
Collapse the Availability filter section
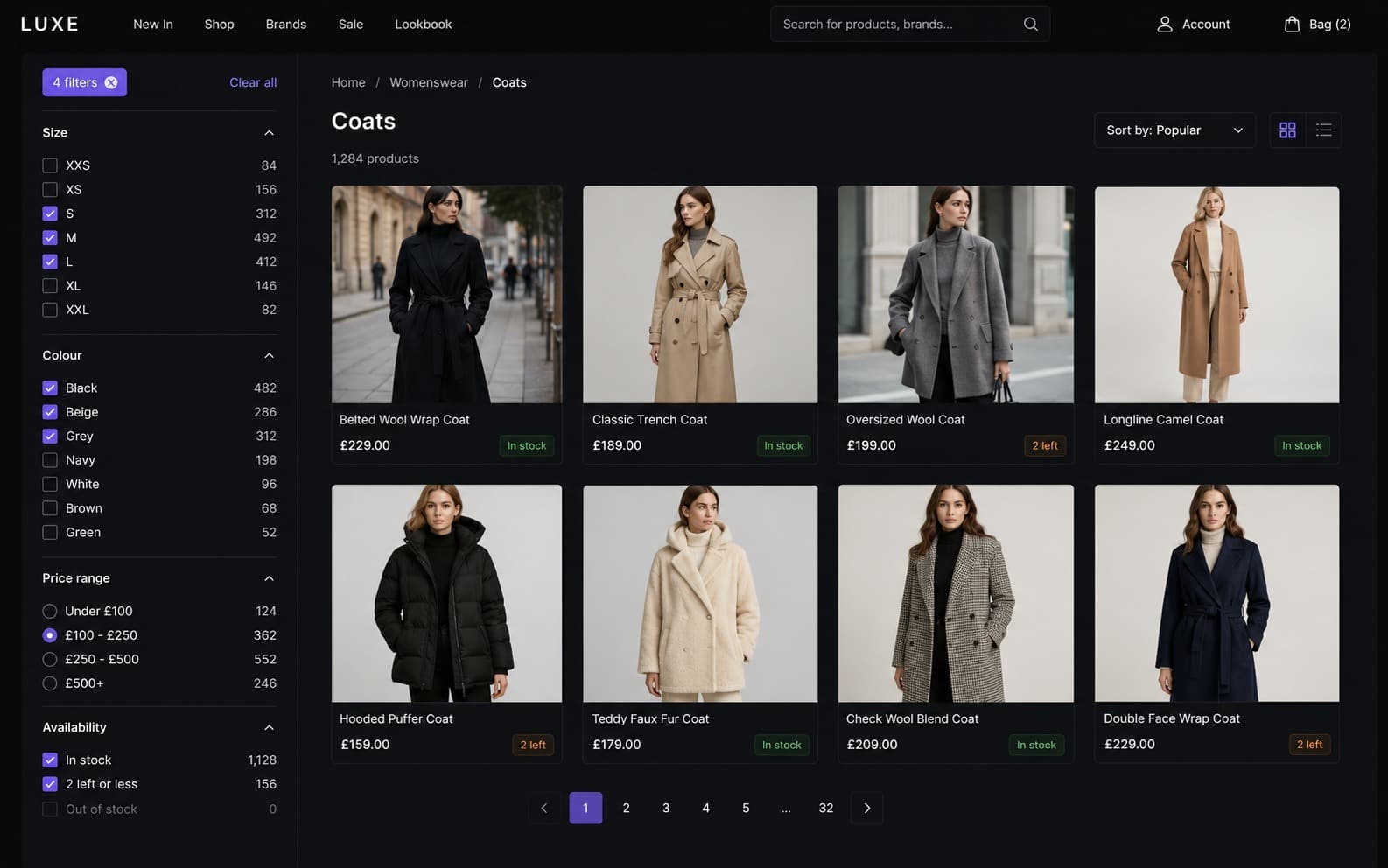(x=269, y=728)
